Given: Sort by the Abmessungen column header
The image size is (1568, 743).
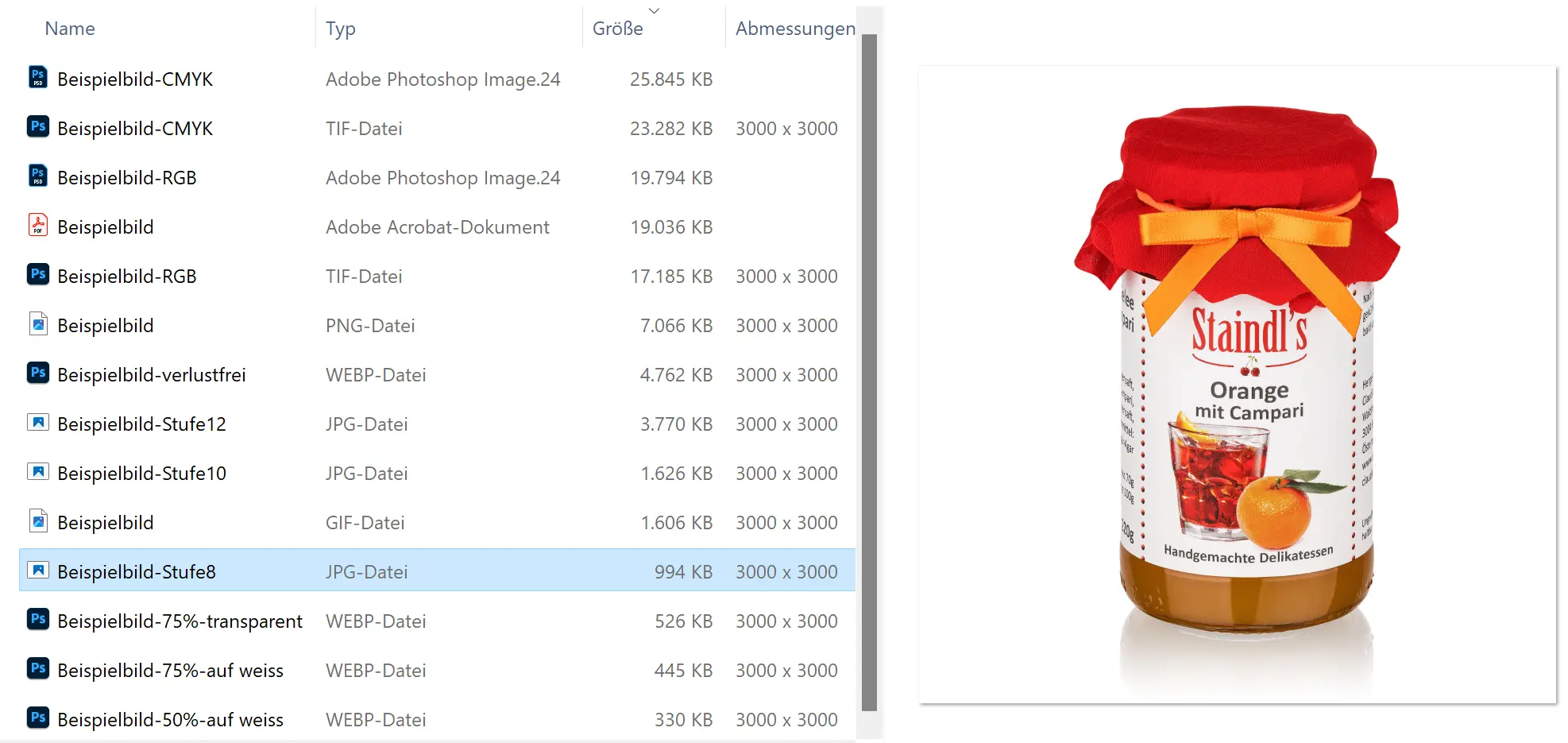Looking at the screenshot, I should click(794, 29).
